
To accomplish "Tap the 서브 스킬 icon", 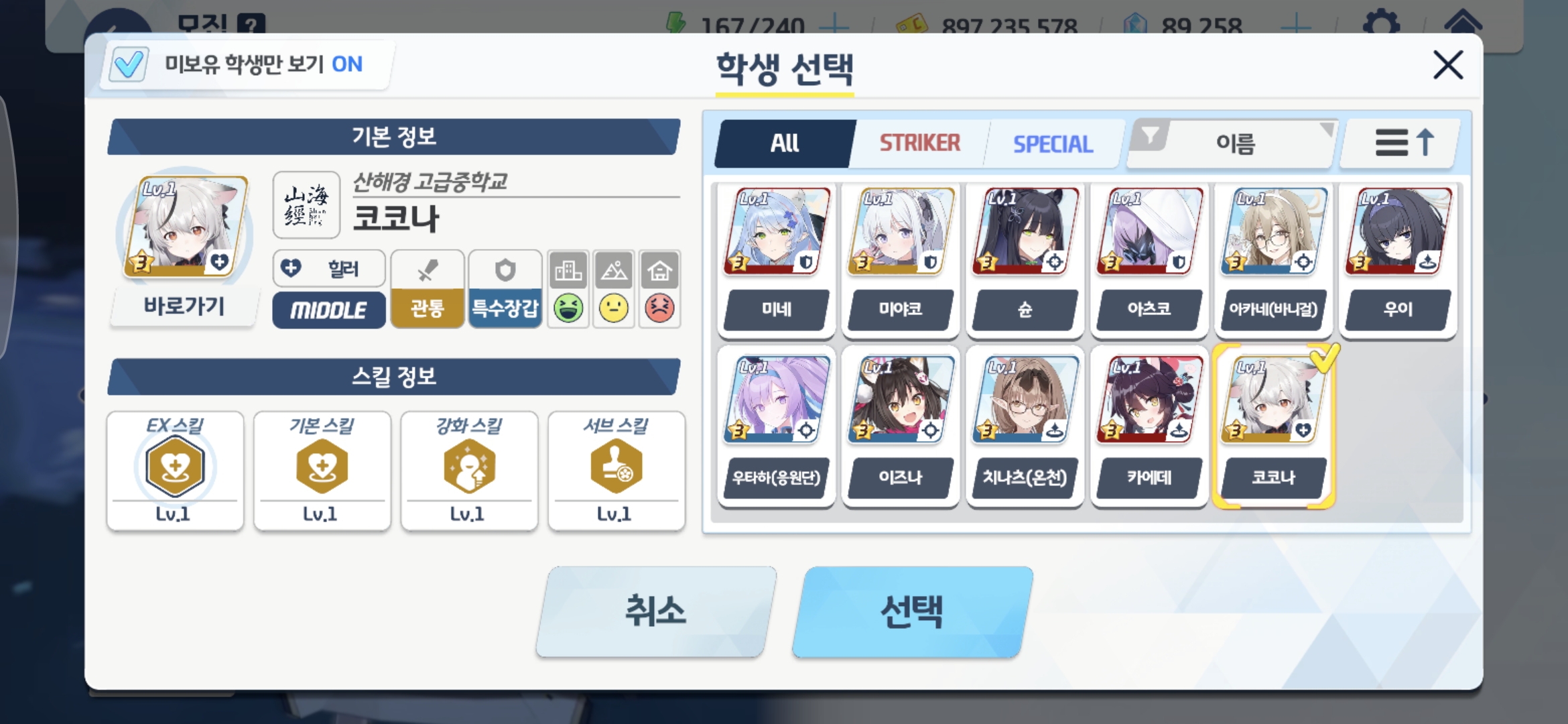I will (616, 466).
